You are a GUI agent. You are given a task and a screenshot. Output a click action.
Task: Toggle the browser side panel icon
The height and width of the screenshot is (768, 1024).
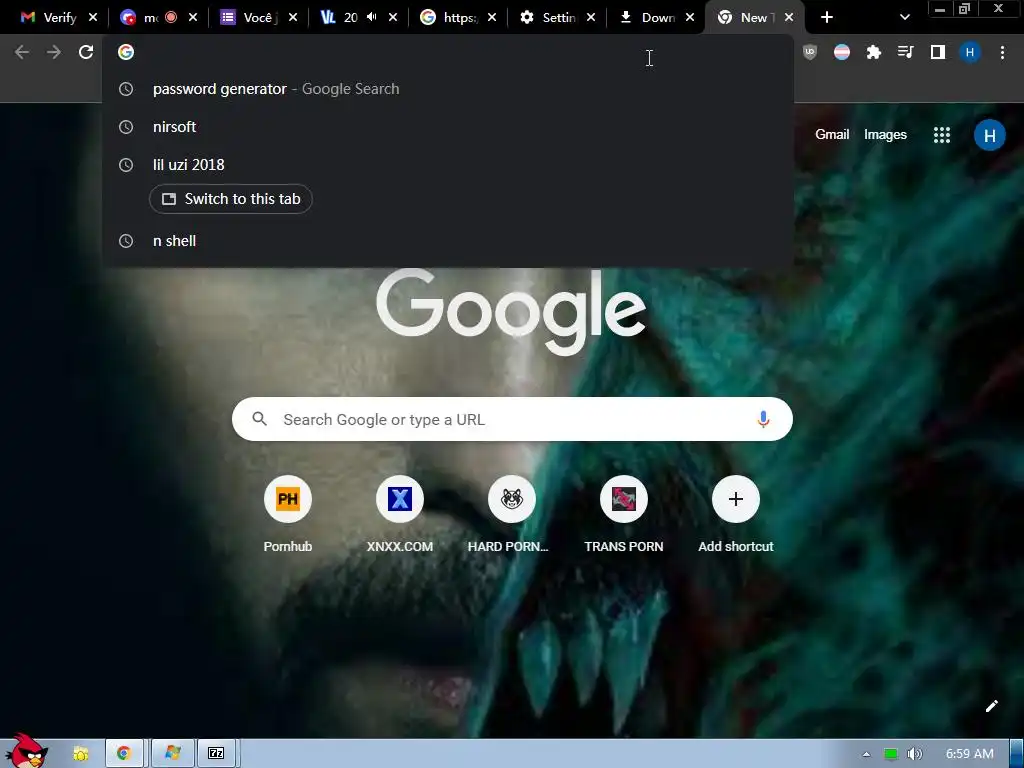[938, 52]
